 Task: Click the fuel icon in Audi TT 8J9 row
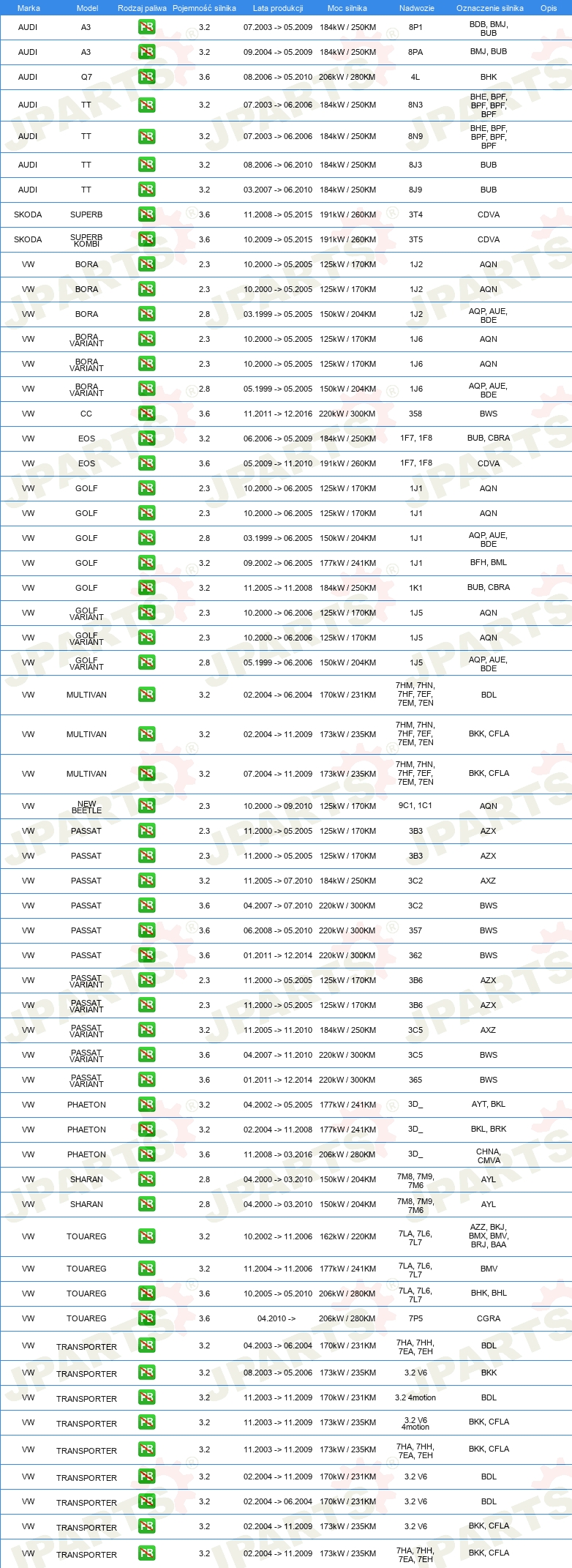pos(146,190)
